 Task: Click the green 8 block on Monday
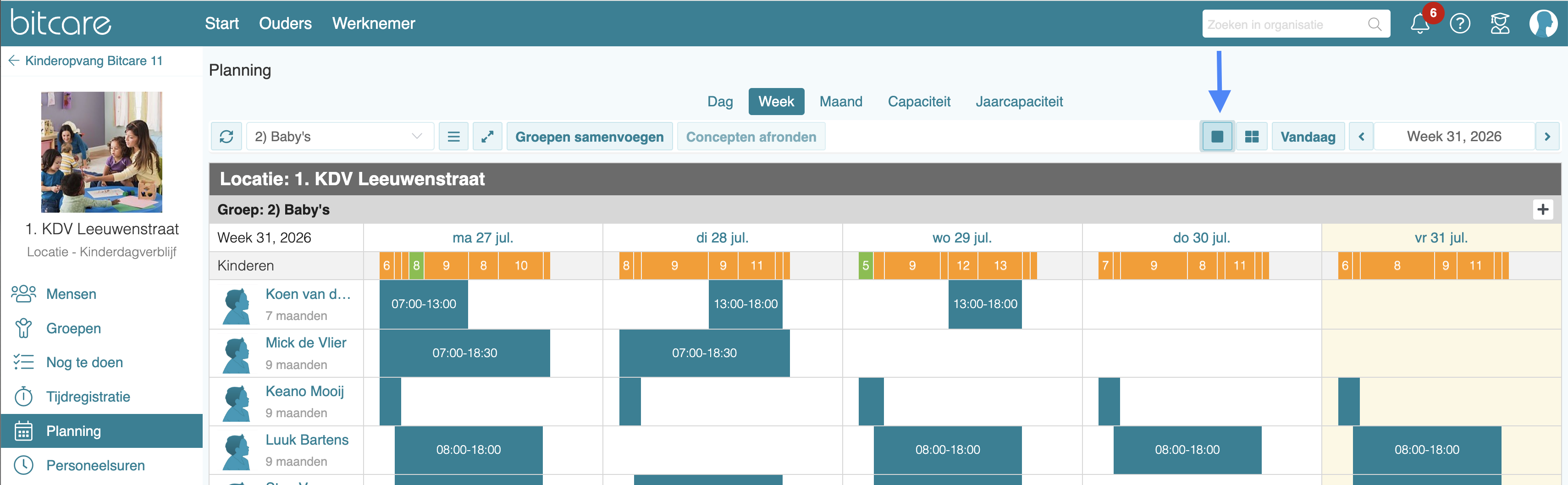pos(416,266)
